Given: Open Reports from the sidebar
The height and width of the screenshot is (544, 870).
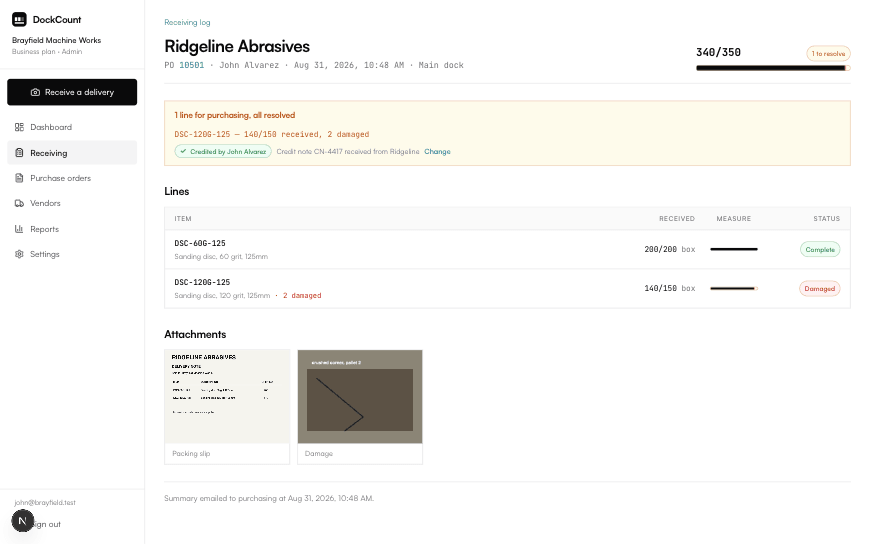Looking at the screenshot, I should click(x=72, y=229).
